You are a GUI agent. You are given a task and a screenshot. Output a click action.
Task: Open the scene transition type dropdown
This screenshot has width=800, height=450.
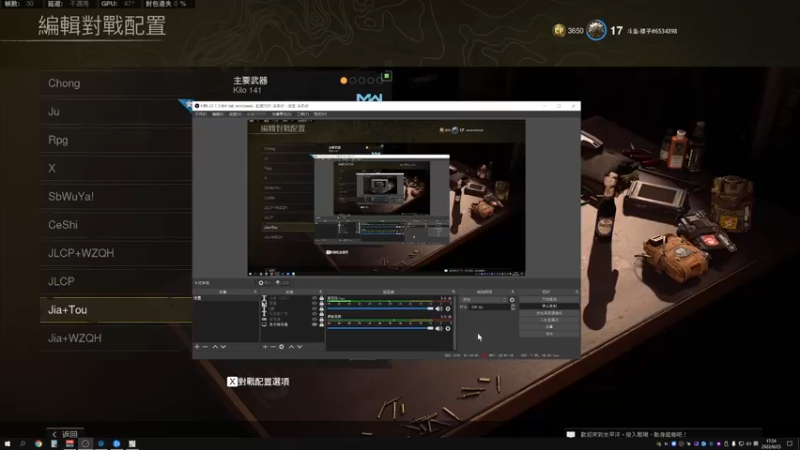pos(483,300)
